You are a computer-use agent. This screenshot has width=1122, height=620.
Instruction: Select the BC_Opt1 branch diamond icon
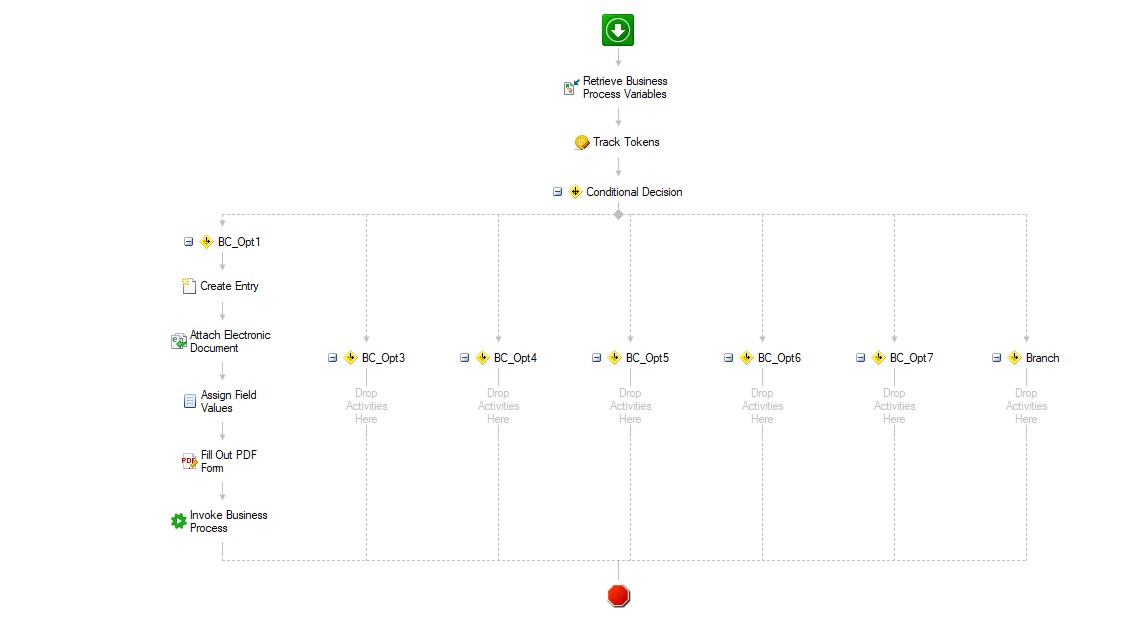click(x=207, y=242)
